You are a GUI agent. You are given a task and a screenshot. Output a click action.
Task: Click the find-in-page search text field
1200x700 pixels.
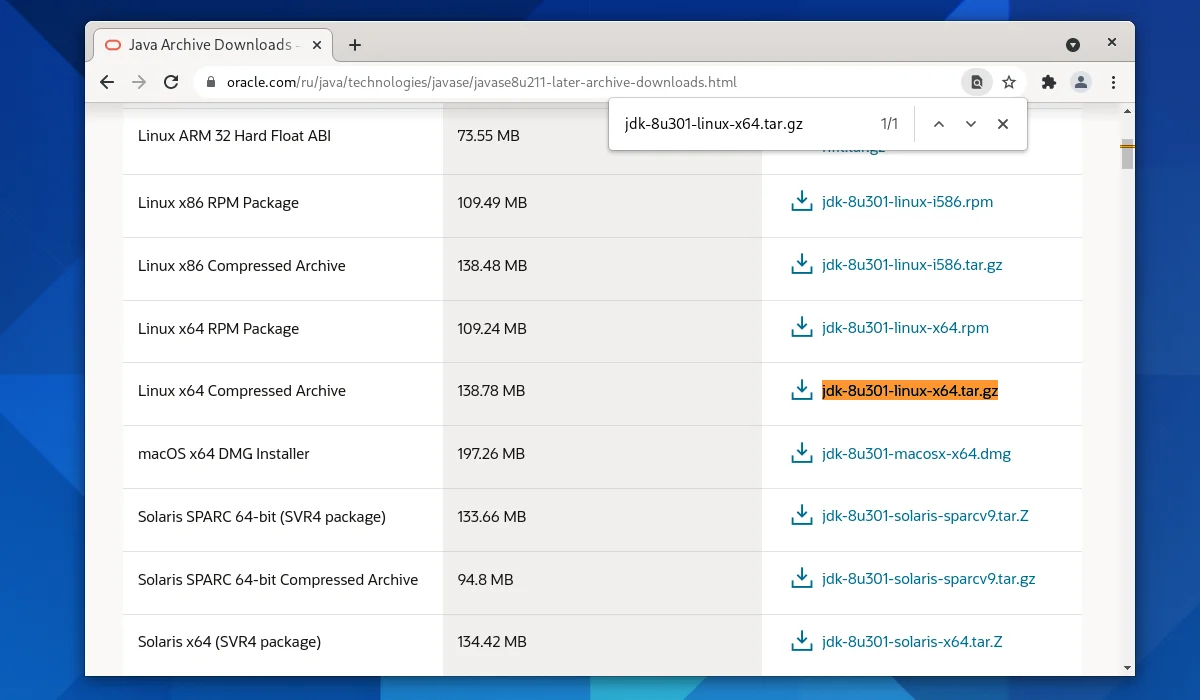pyautogui.click(x=740, y=124)
